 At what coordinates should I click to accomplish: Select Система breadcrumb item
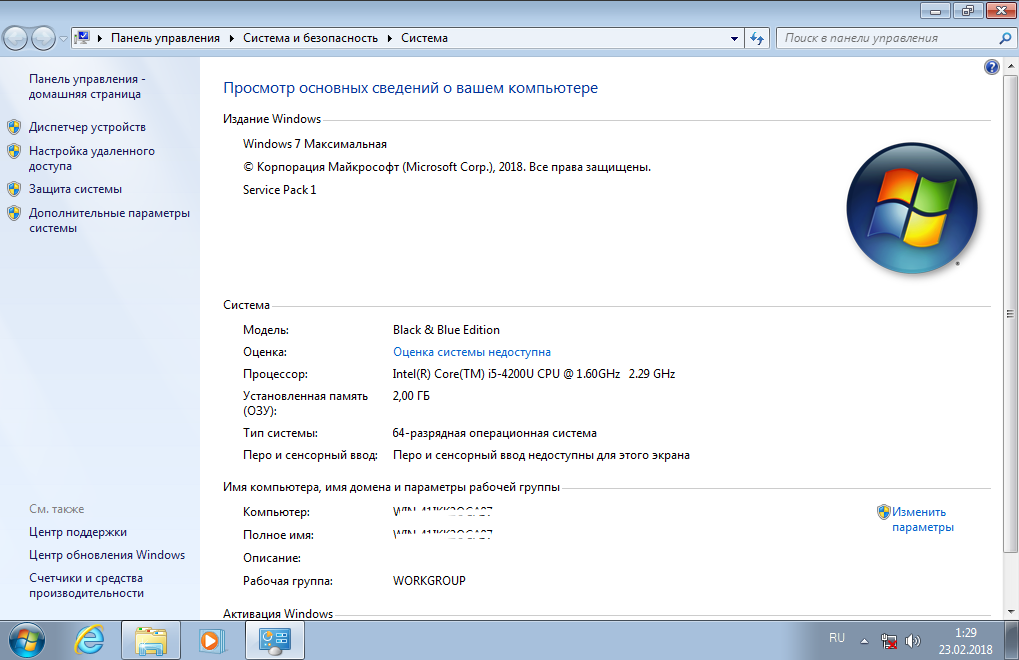tap(424, 38)
